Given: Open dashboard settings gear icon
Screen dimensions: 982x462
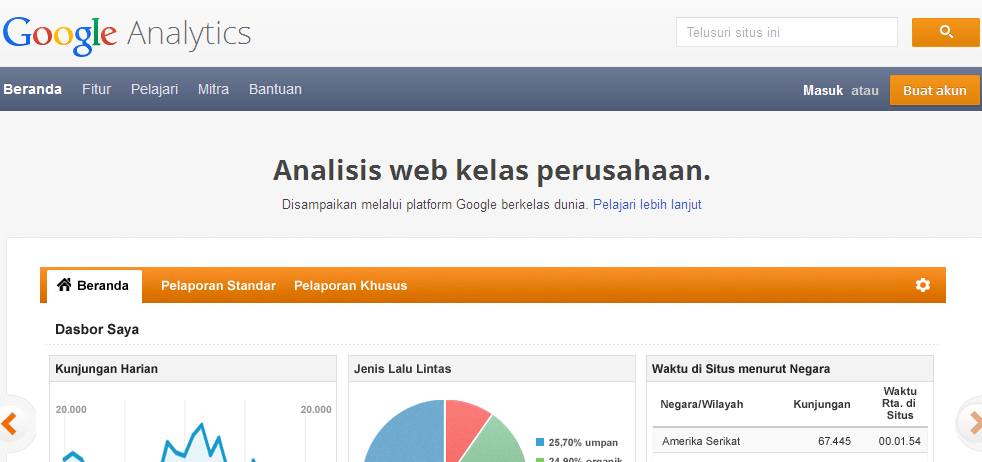Looking at the screenshot, I should tap(923, 285).
